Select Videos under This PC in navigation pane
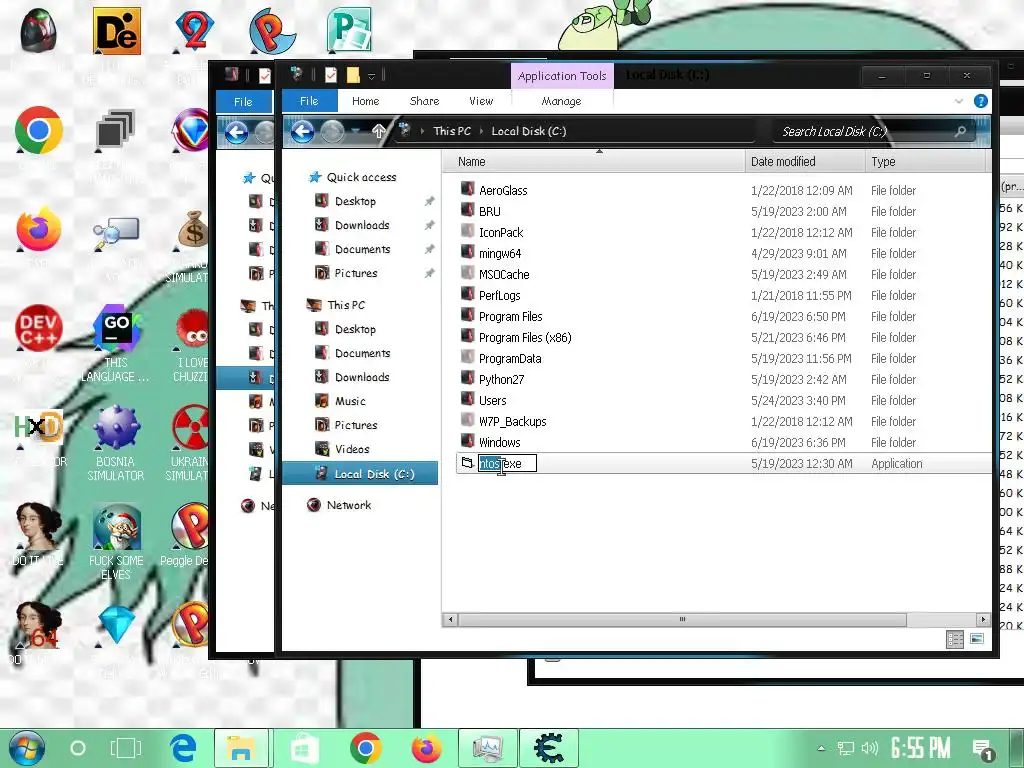Viewport: 1024px width, 768px height. (x=352, y=449)
